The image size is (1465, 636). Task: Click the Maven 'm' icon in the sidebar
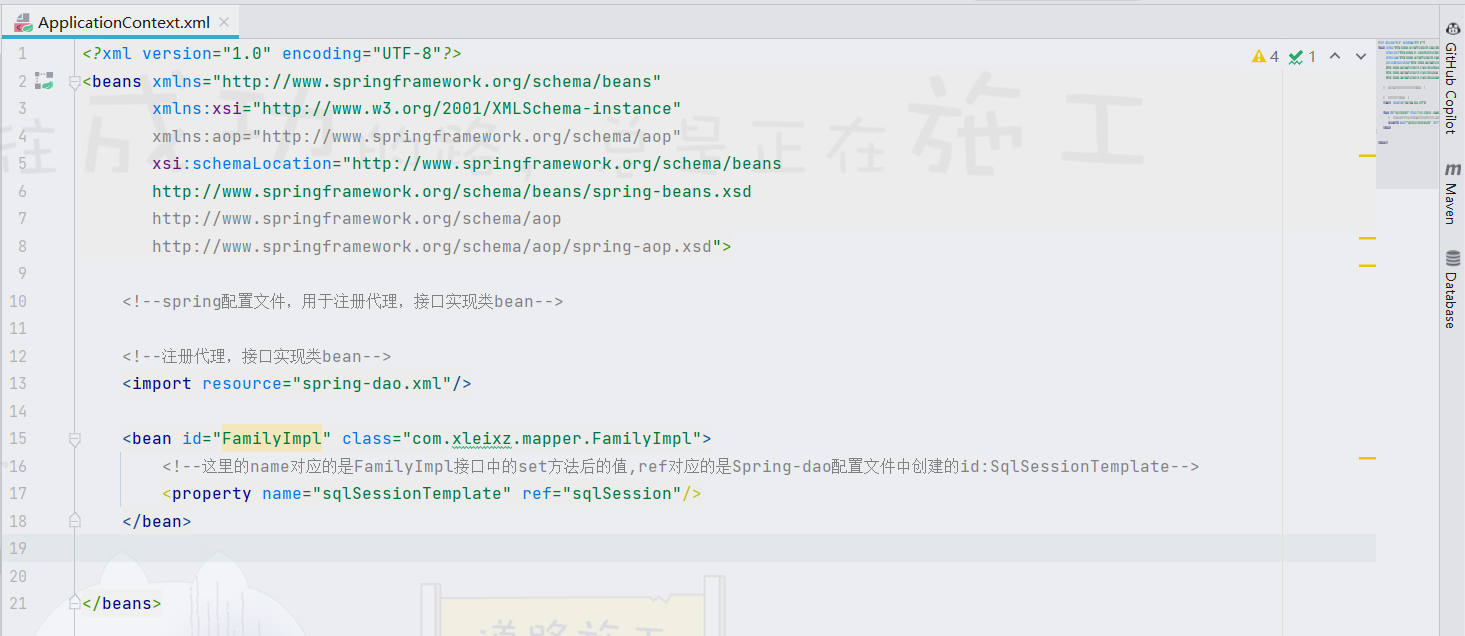pos(1452,170)
